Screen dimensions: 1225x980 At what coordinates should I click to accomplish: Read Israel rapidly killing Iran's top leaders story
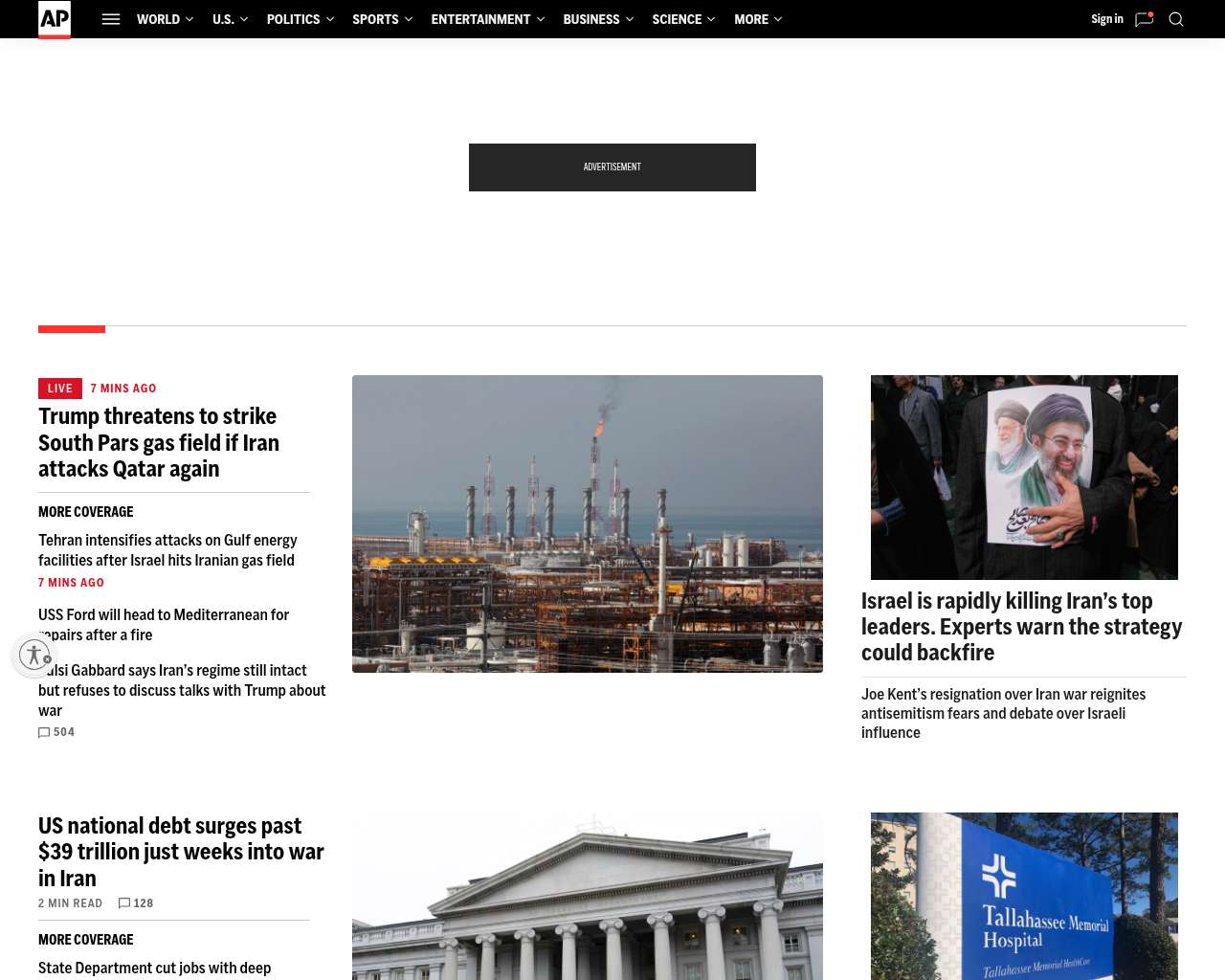[x=1022, y=627]
